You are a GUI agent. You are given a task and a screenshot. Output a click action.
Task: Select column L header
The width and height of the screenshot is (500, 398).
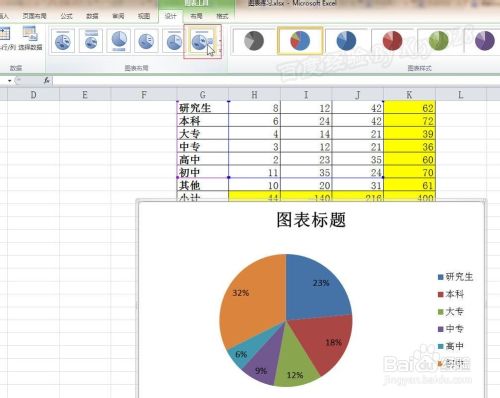461,95
